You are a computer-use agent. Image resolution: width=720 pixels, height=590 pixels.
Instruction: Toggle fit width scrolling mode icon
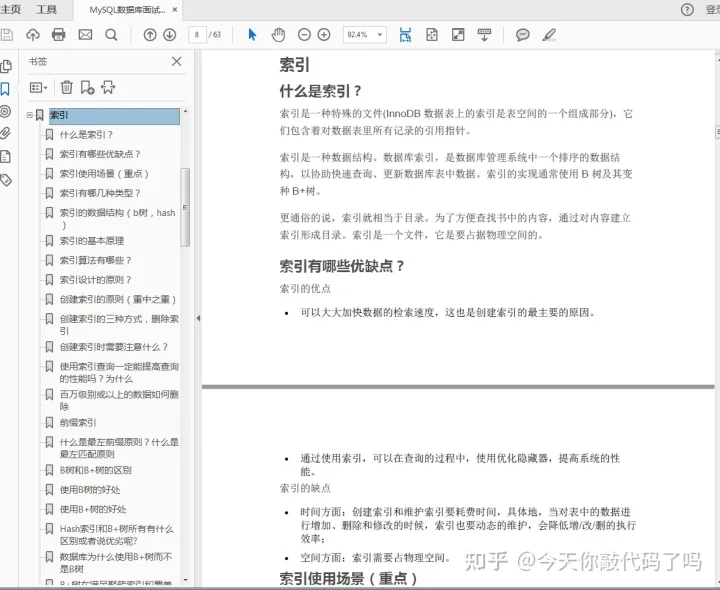coord(405,34)
